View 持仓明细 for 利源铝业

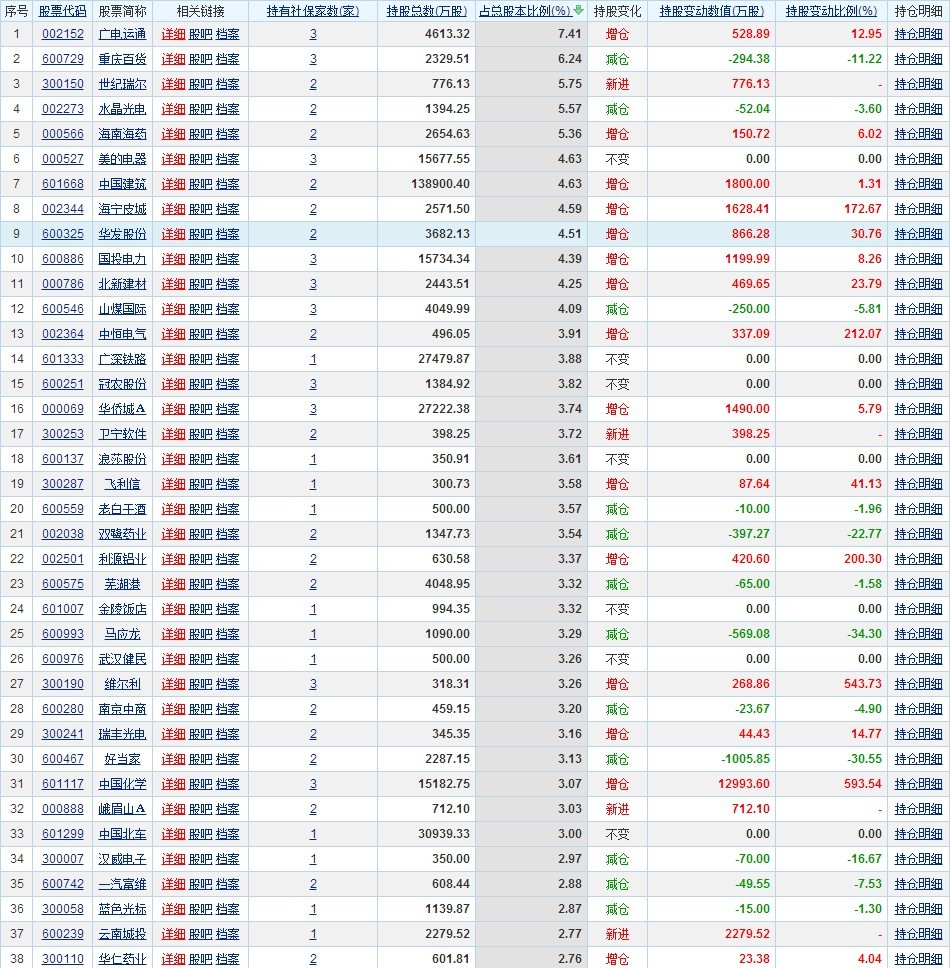click(919, 559)
